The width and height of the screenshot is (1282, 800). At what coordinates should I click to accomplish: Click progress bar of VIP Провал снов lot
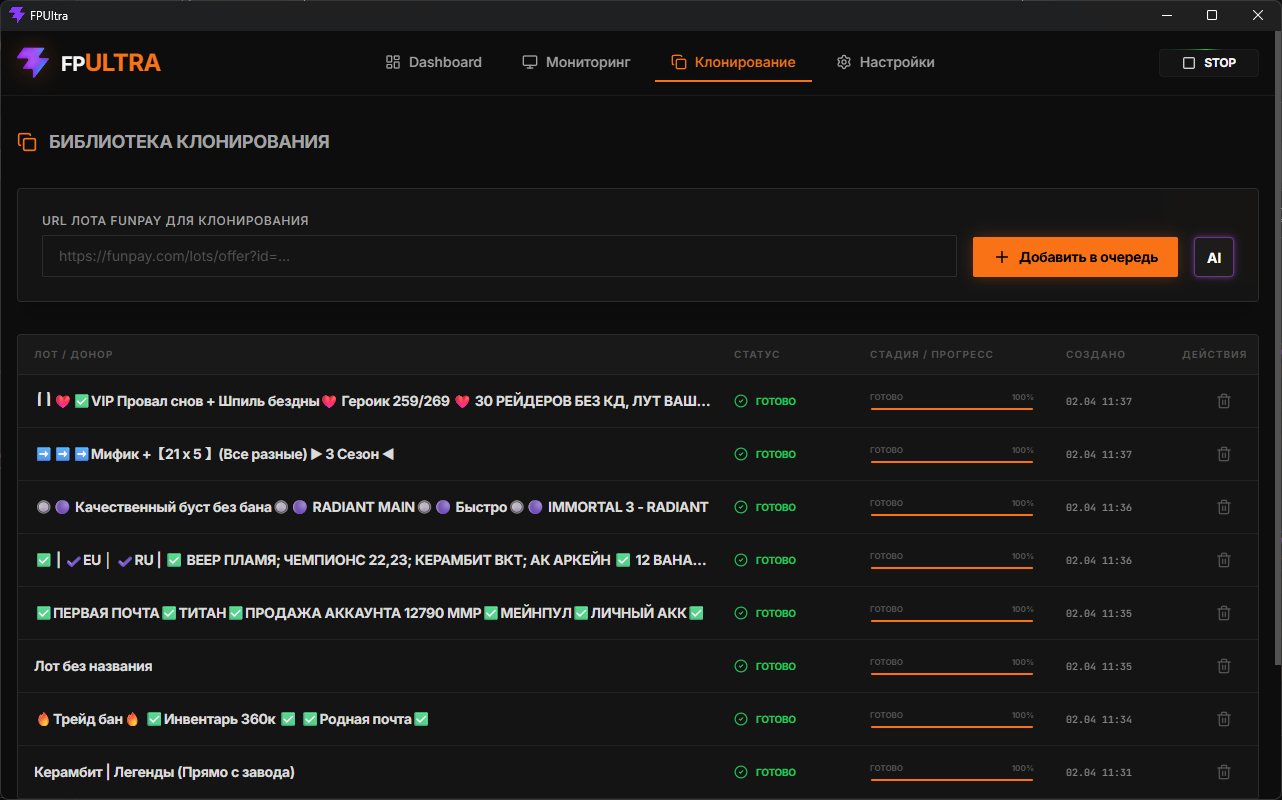(x=951, y=406)
